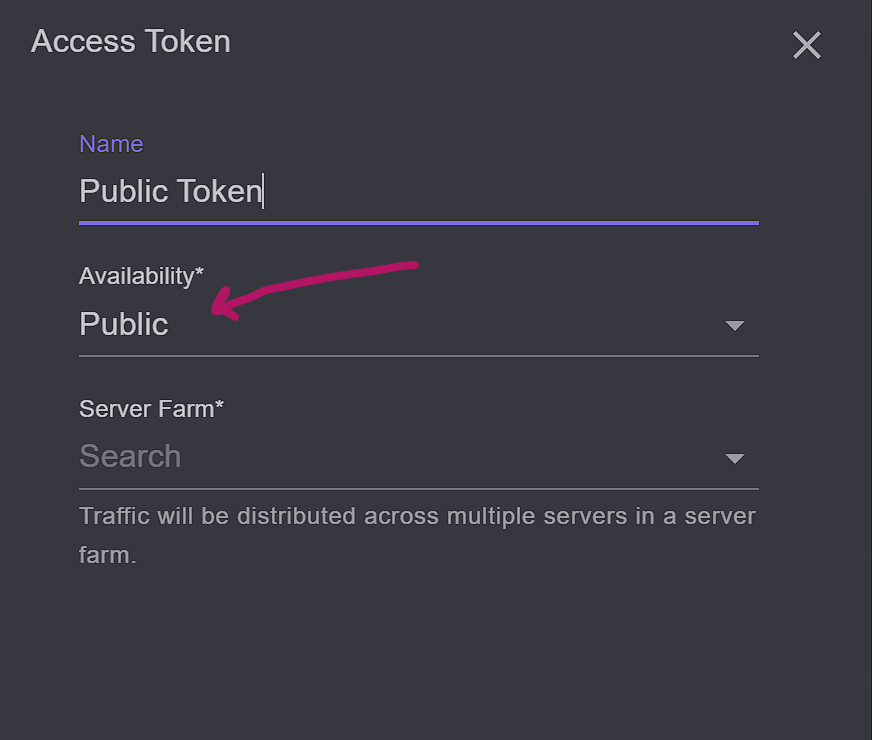Click the word farm in help text
The height and width of the screenshot is (740, 872).
[105, 555]
